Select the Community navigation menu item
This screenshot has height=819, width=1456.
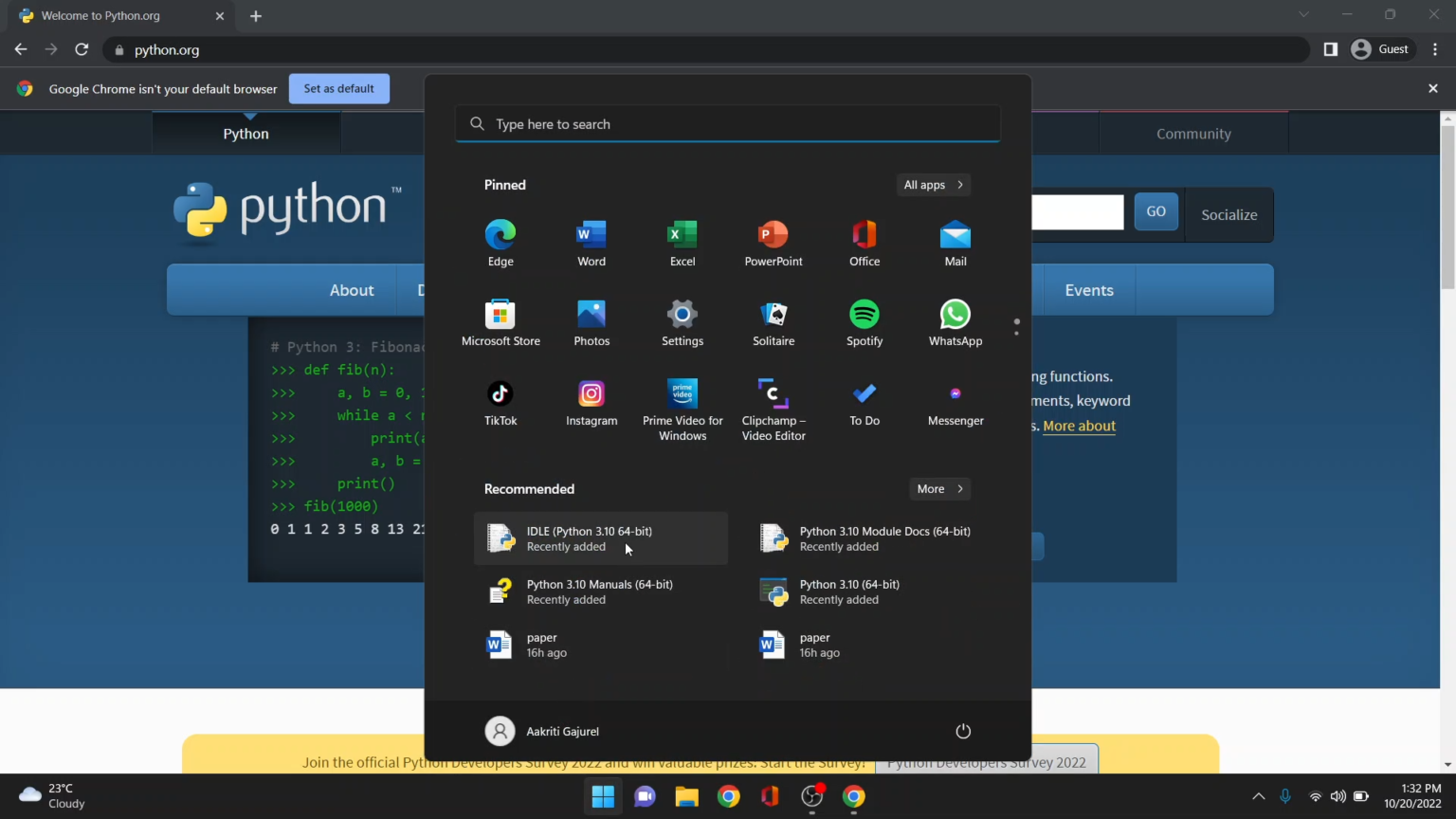[1192, 133]
